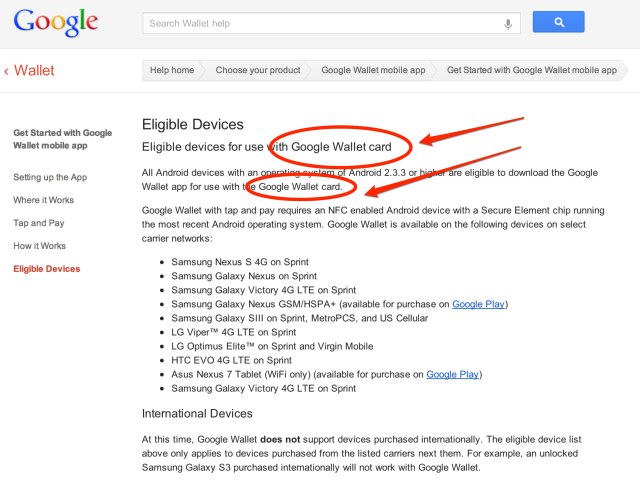
Task: Open Setting up the App page
Action: 50,176
